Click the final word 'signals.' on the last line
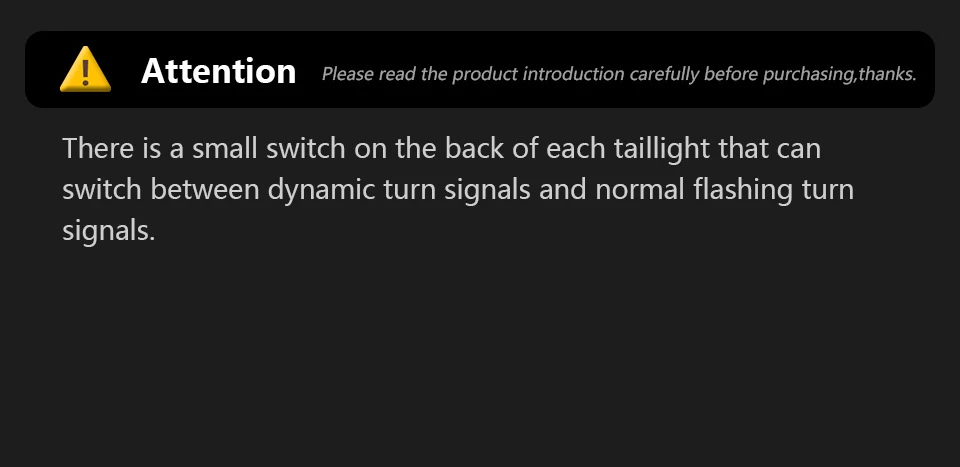 [108, 230]
